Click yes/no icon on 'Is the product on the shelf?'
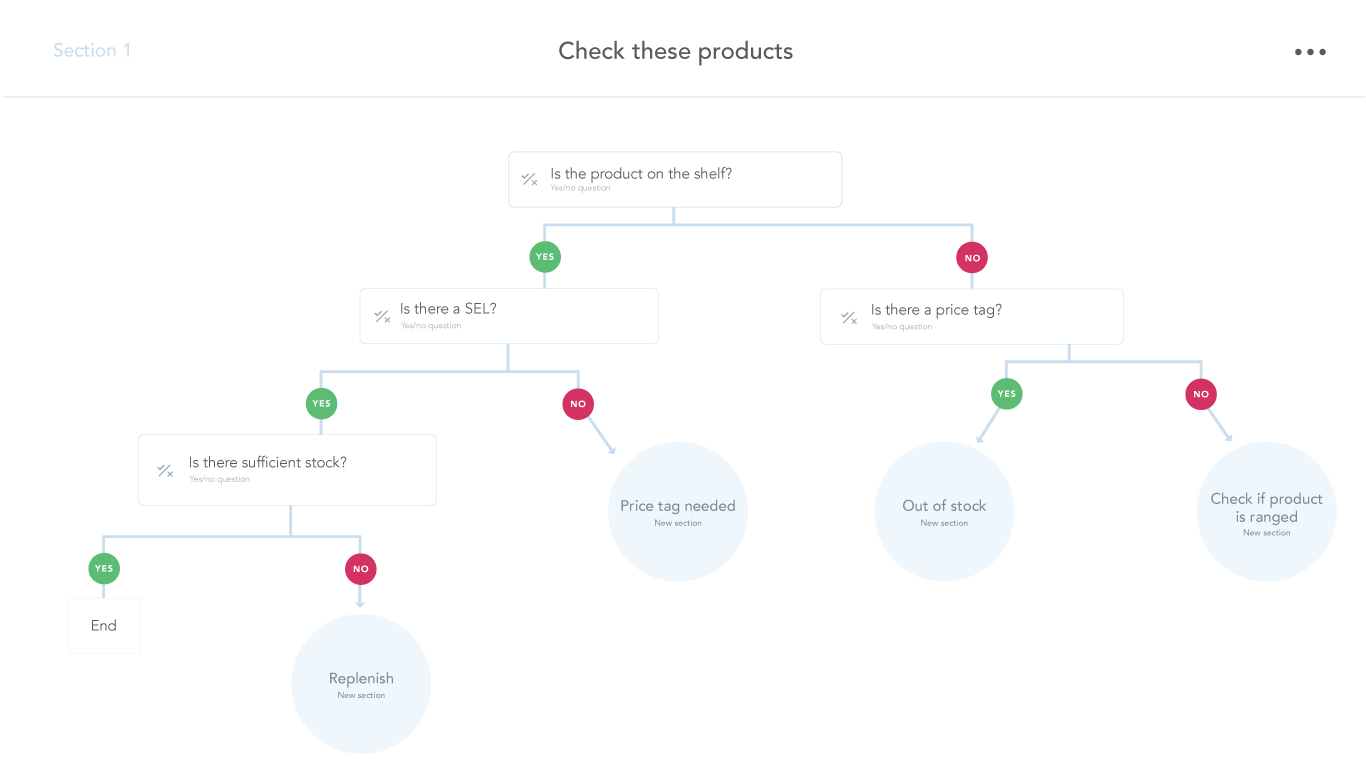Viewport: 1366px width, 768px height. click(529, 180)
